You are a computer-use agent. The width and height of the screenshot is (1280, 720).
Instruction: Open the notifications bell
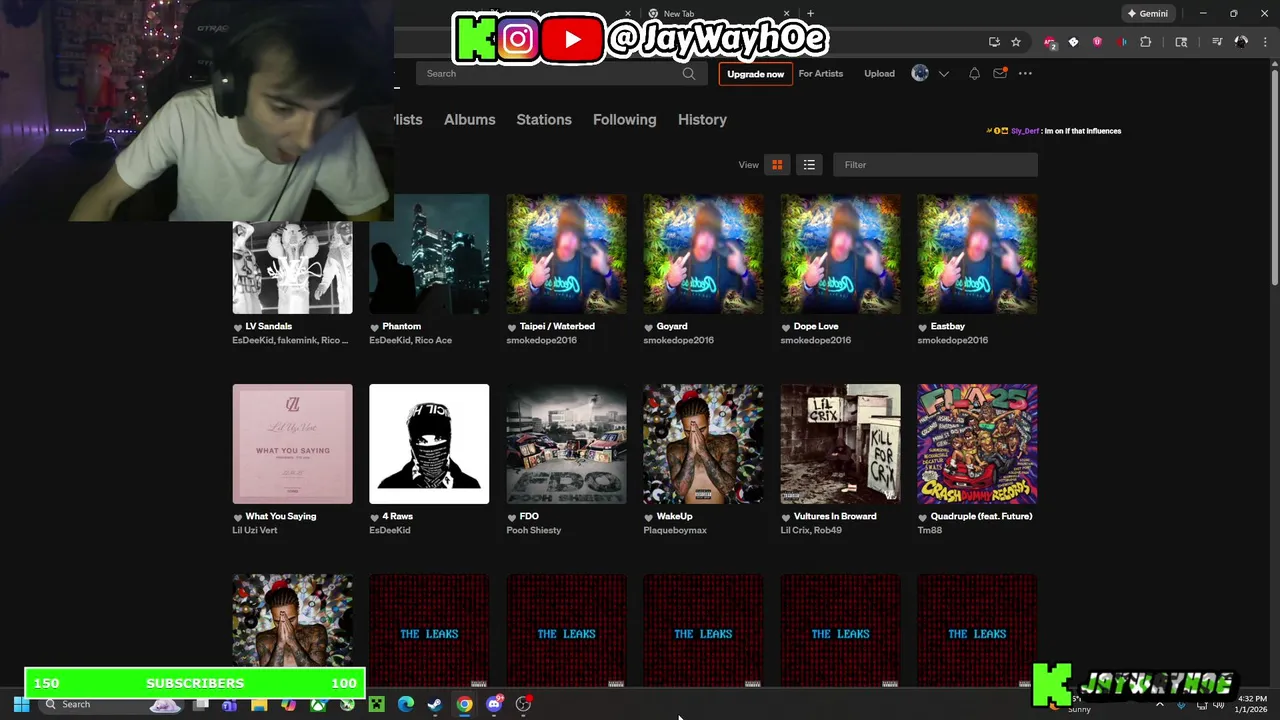coord(974,74)
